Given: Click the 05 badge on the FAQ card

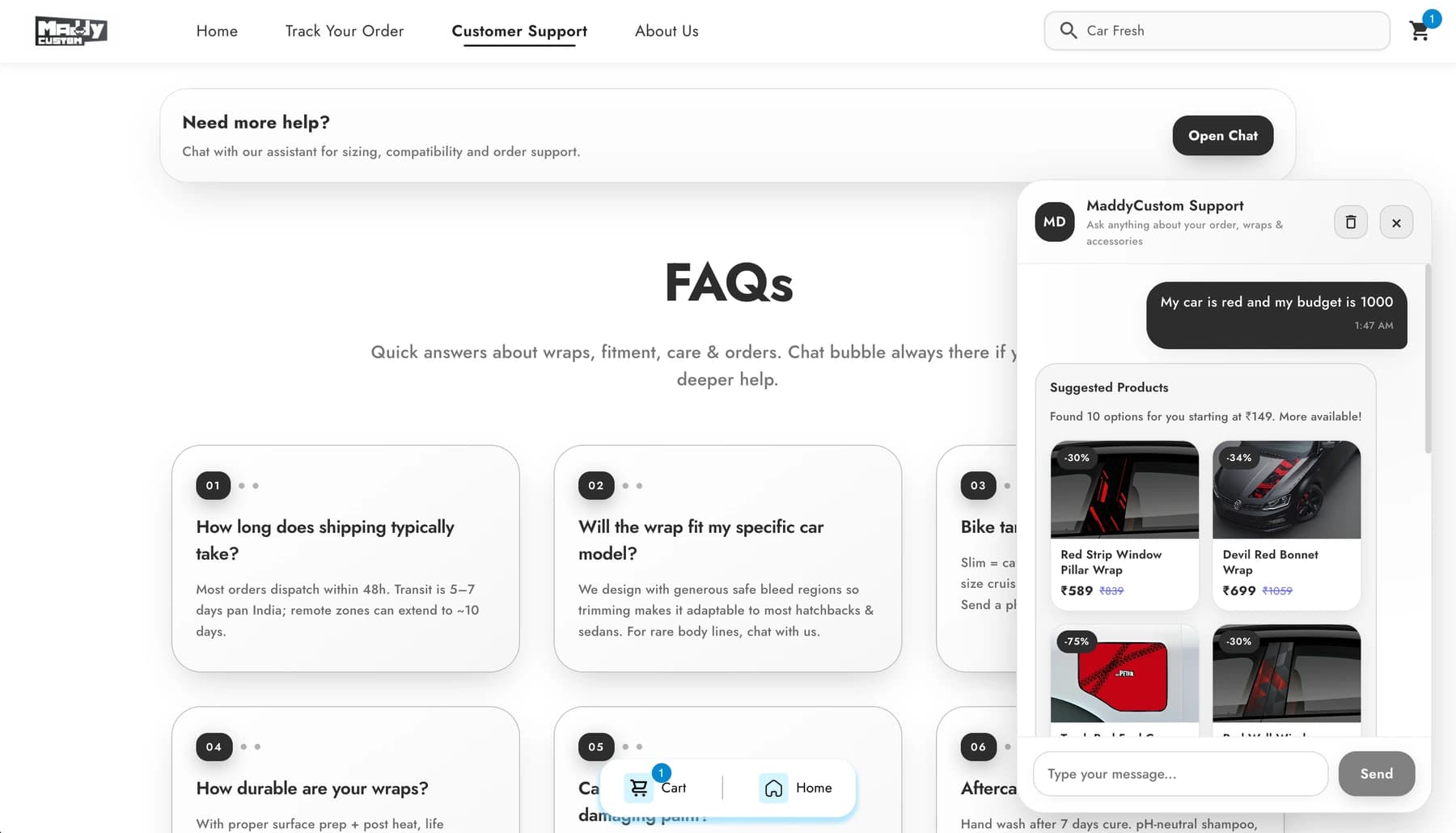Looking at the screenshot, I should pos(596,746).
